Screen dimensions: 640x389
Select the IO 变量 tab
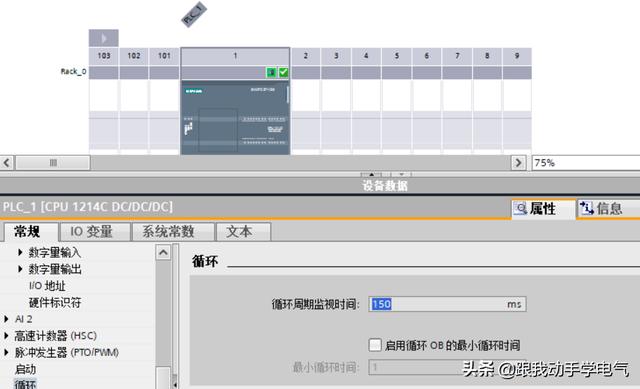click(95, 232)
